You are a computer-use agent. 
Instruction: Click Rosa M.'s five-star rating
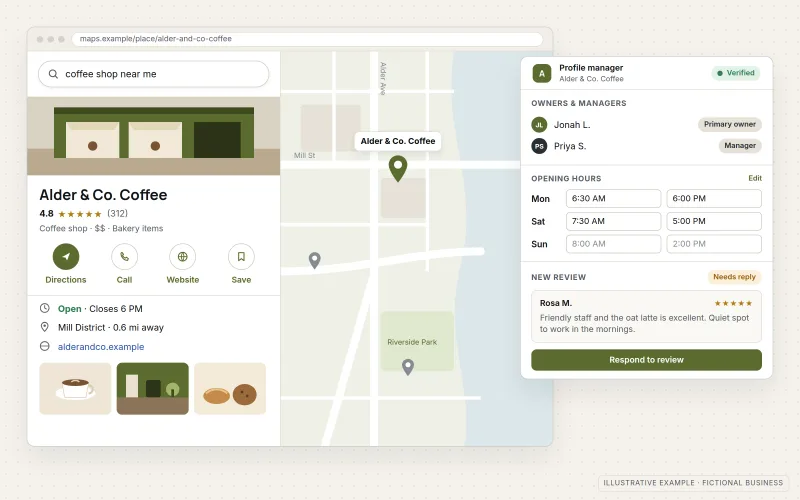tap(733, 303)
